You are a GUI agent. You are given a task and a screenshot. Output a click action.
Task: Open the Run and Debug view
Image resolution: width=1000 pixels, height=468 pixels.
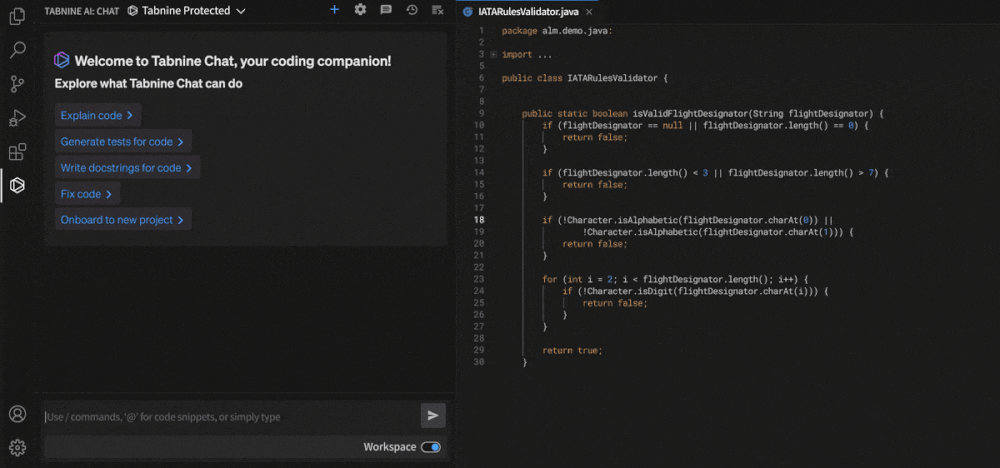17,118
